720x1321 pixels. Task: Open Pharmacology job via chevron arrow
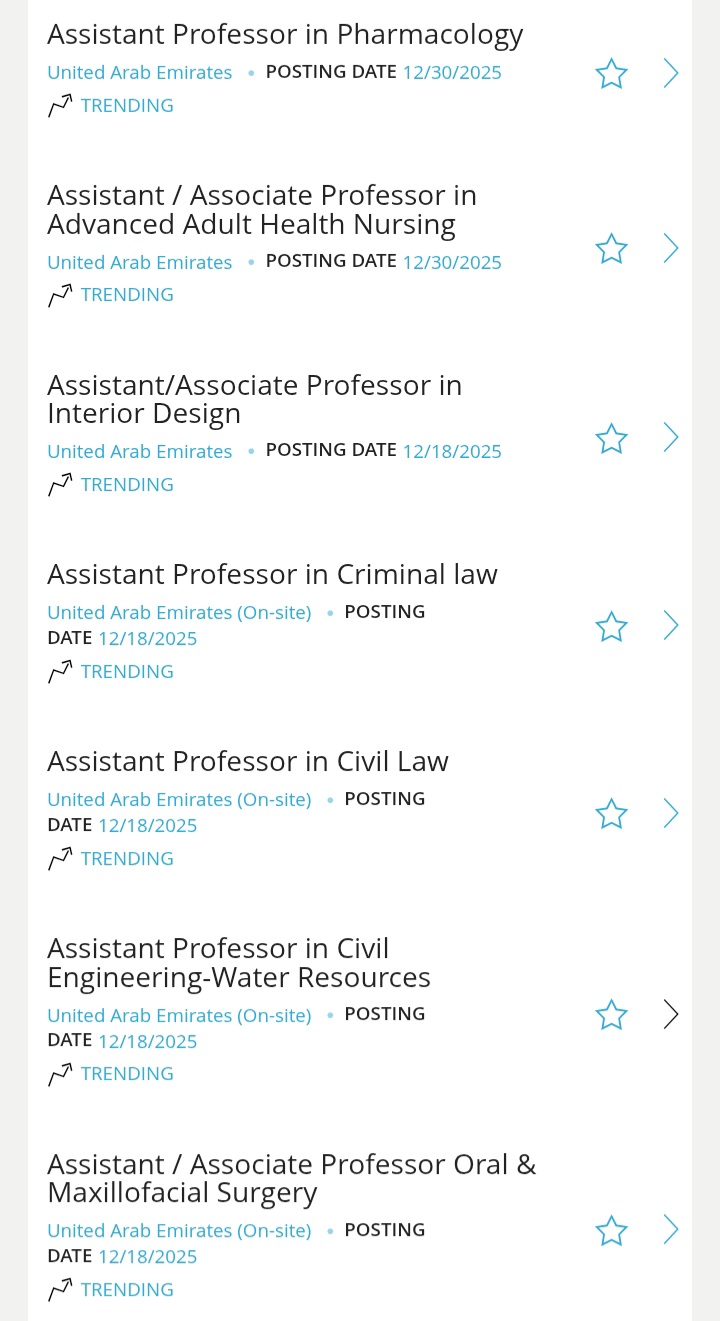click(x=671, y=73)
